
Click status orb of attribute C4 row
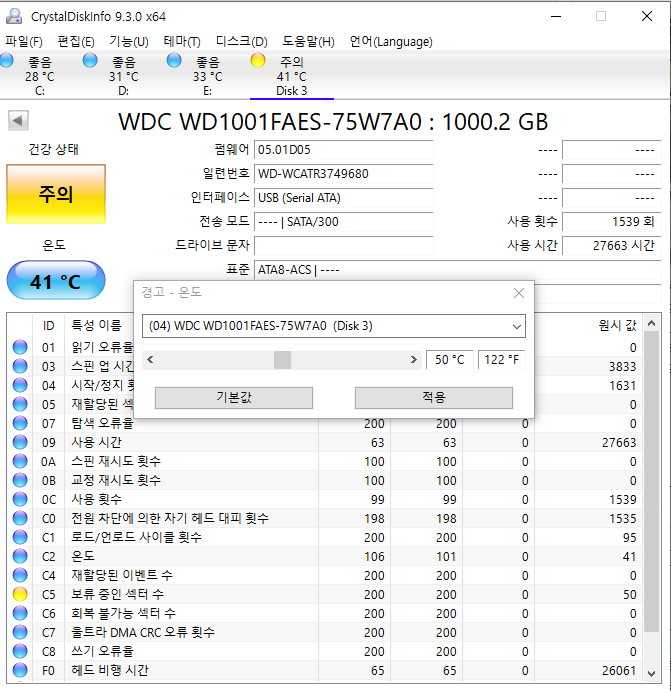20,575
